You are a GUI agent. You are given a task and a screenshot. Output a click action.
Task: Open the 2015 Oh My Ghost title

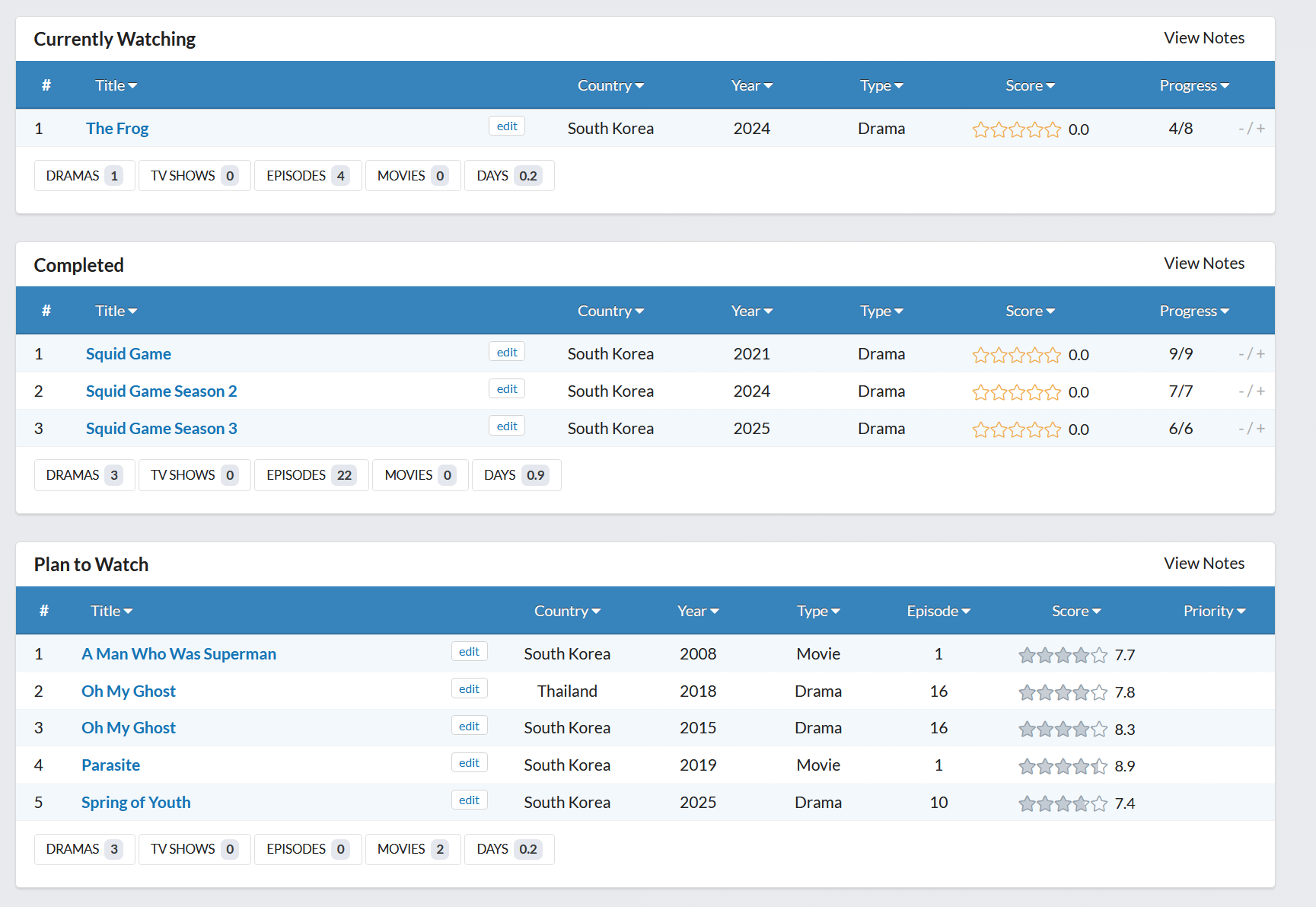[x=129, y=728]
